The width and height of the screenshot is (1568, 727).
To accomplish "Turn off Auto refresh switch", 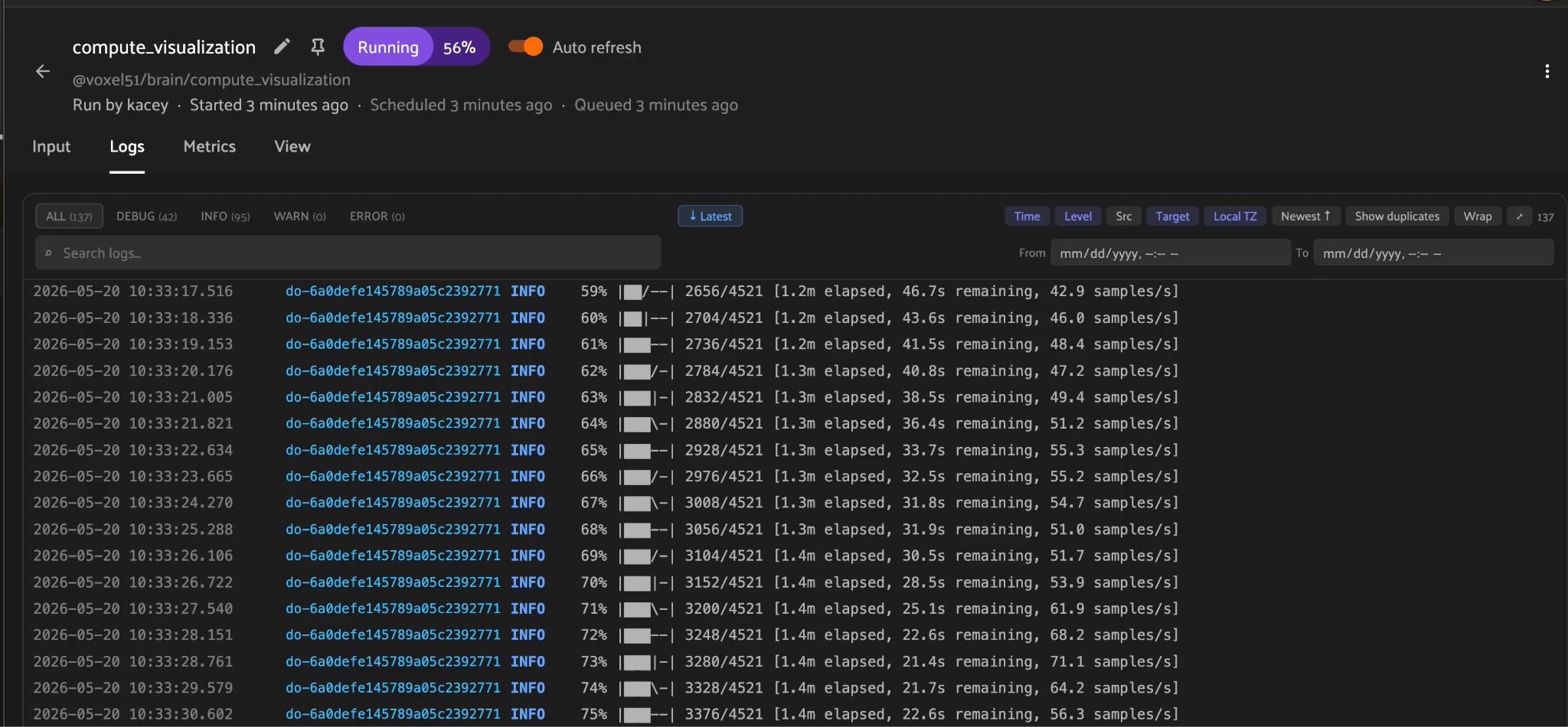I will [526, 47].
